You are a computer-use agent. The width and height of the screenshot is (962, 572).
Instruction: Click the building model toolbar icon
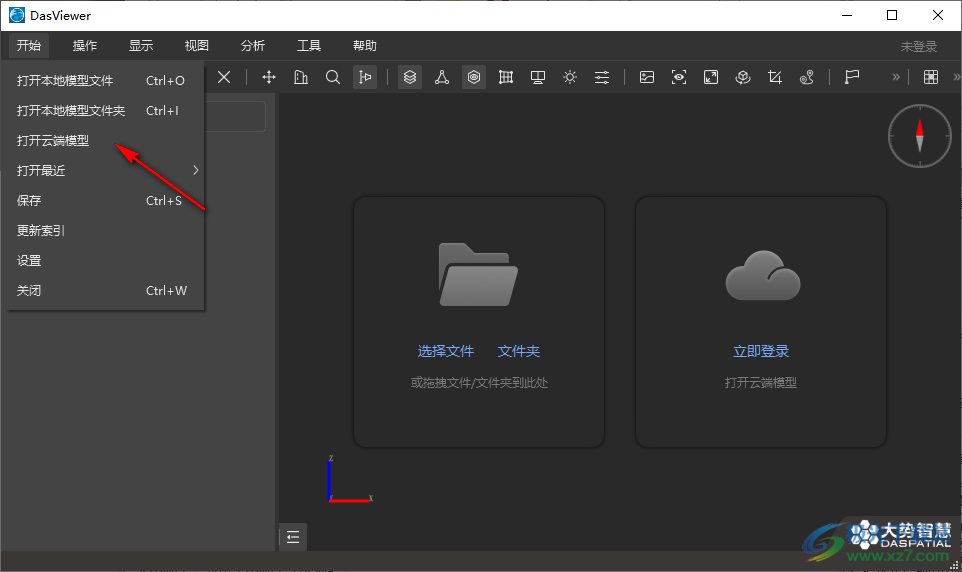click(x=301, y=77)
